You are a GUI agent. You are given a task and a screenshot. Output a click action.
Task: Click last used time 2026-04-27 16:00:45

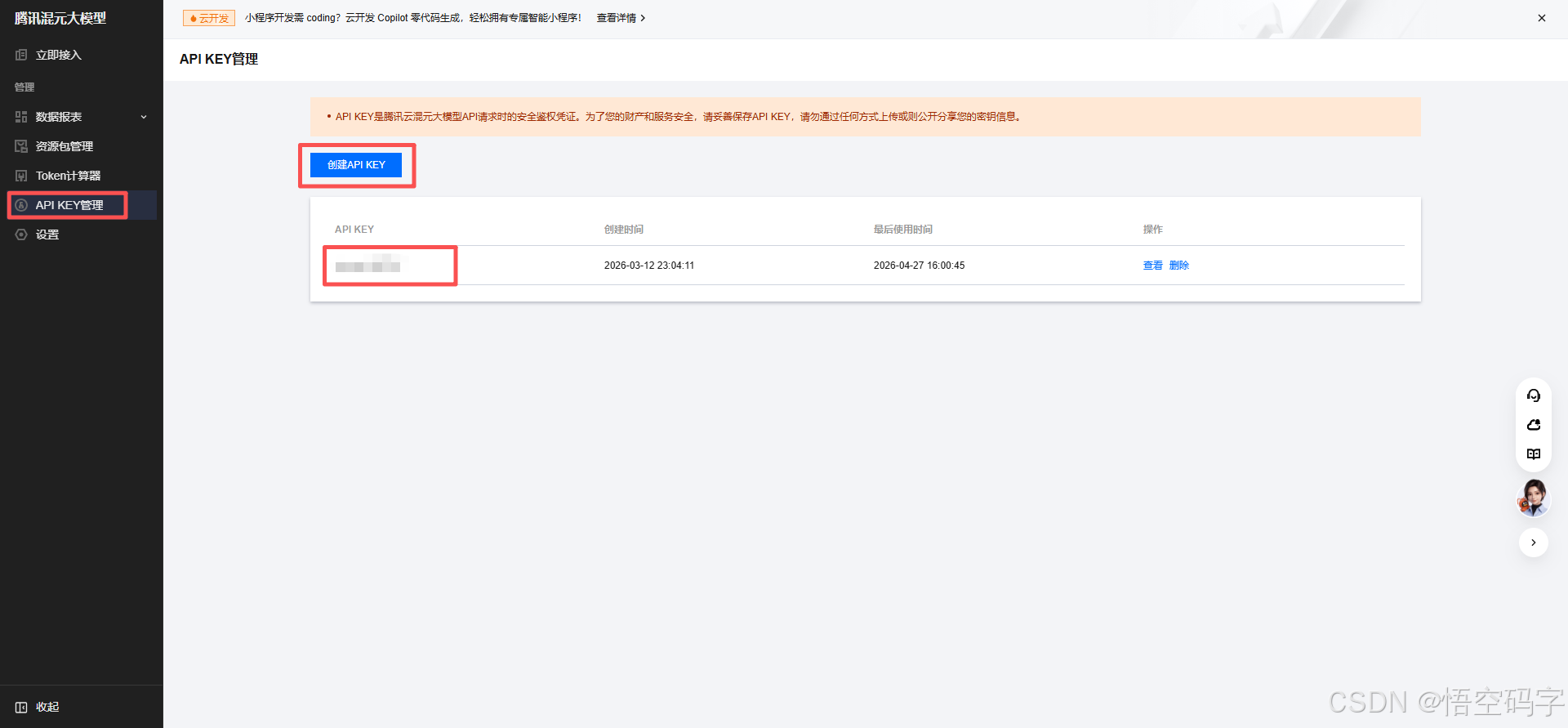click(x=919, y=266)
